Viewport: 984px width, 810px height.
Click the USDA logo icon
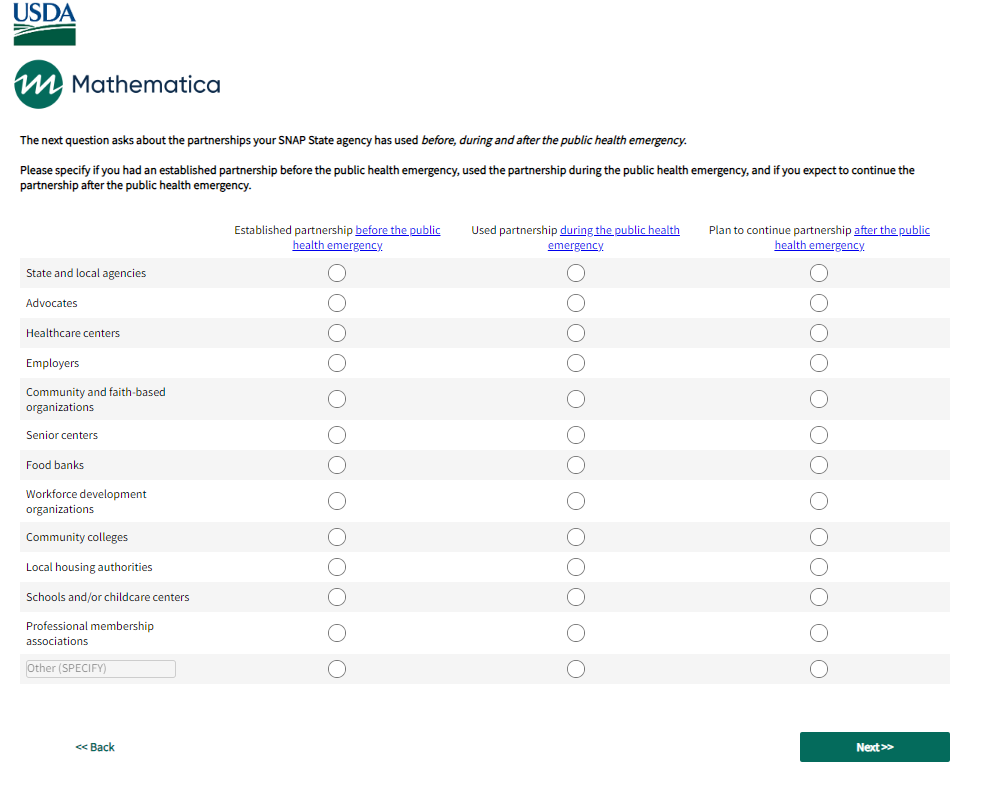click(x=45, y=24)
